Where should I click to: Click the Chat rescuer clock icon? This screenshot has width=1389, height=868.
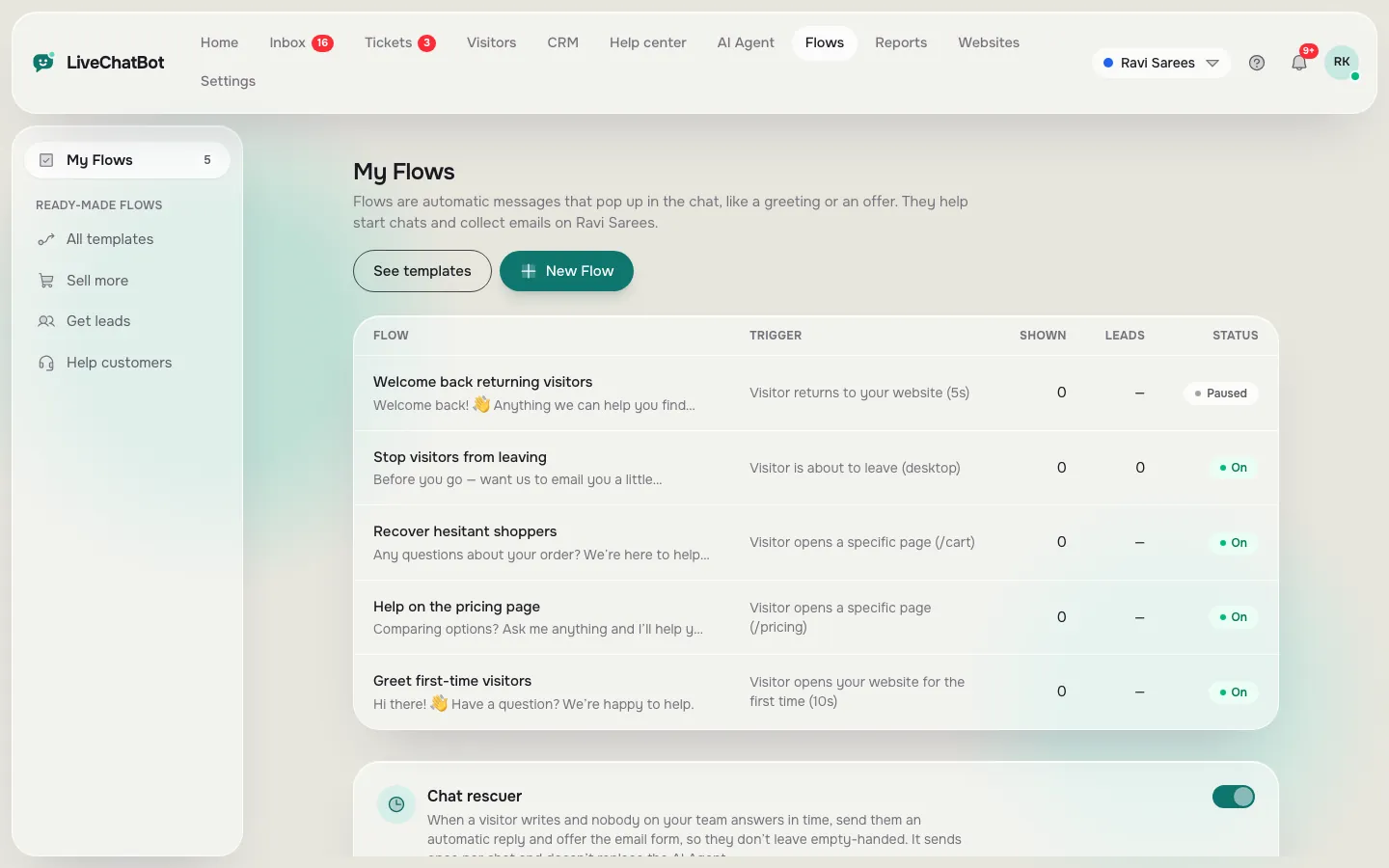(396, 804)
